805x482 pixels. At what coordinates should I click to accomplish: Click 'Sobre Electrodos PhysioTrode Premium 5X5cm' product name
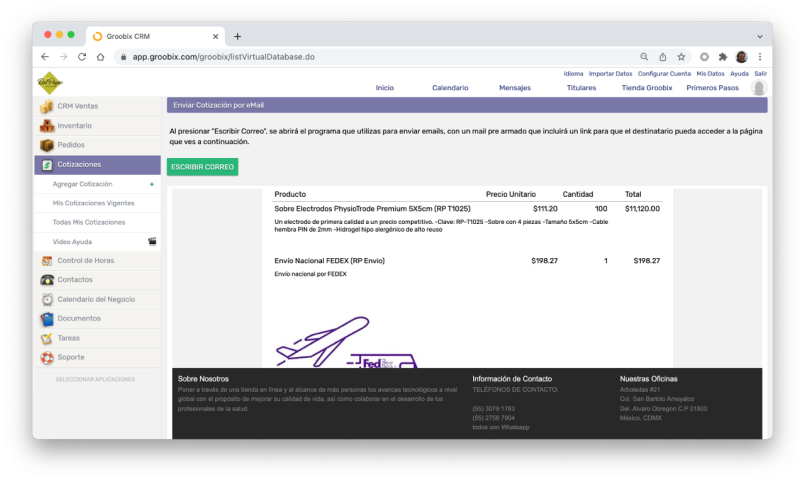coord(372,209)
